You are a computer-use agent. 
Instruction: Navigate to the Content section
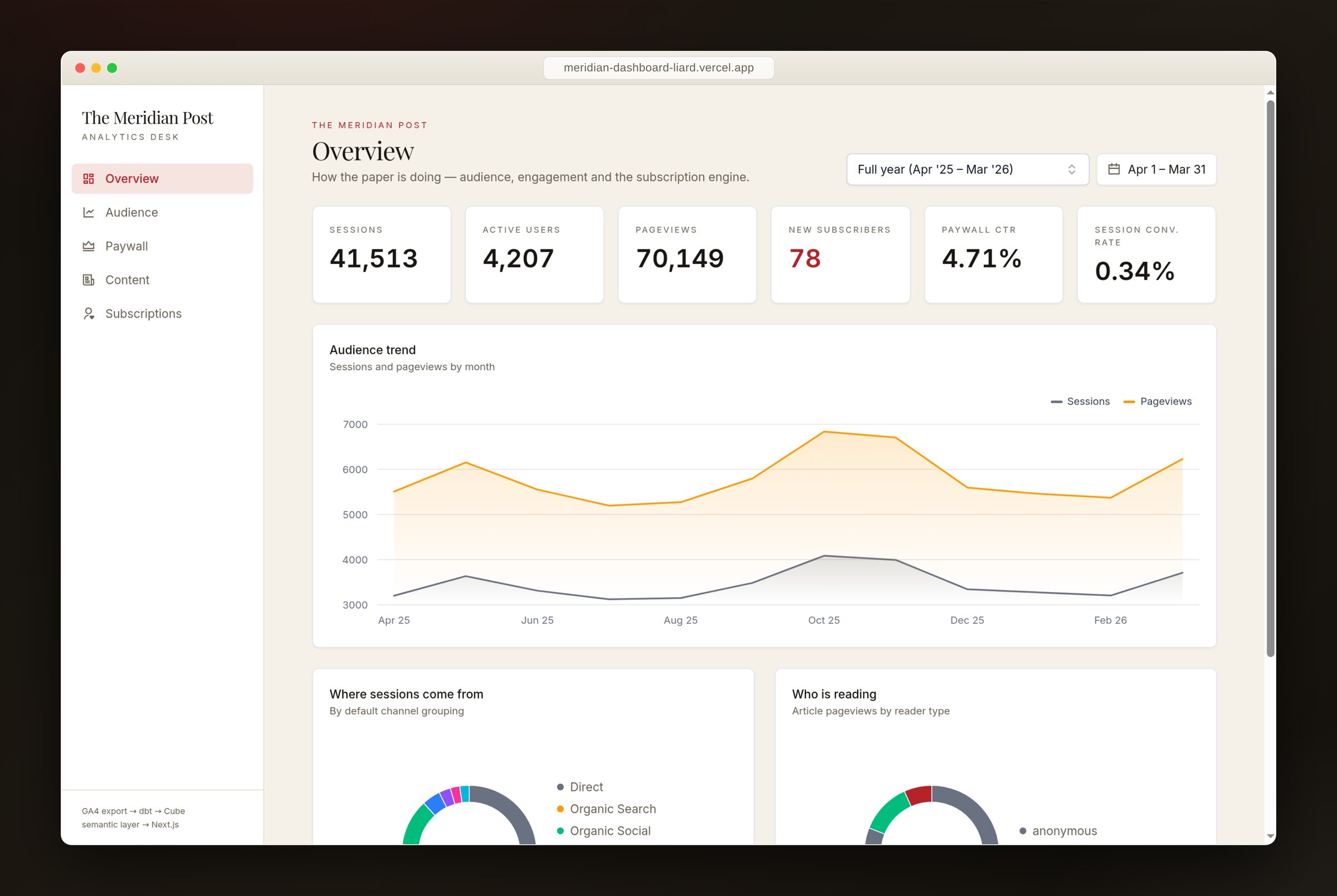pos(162,280)
